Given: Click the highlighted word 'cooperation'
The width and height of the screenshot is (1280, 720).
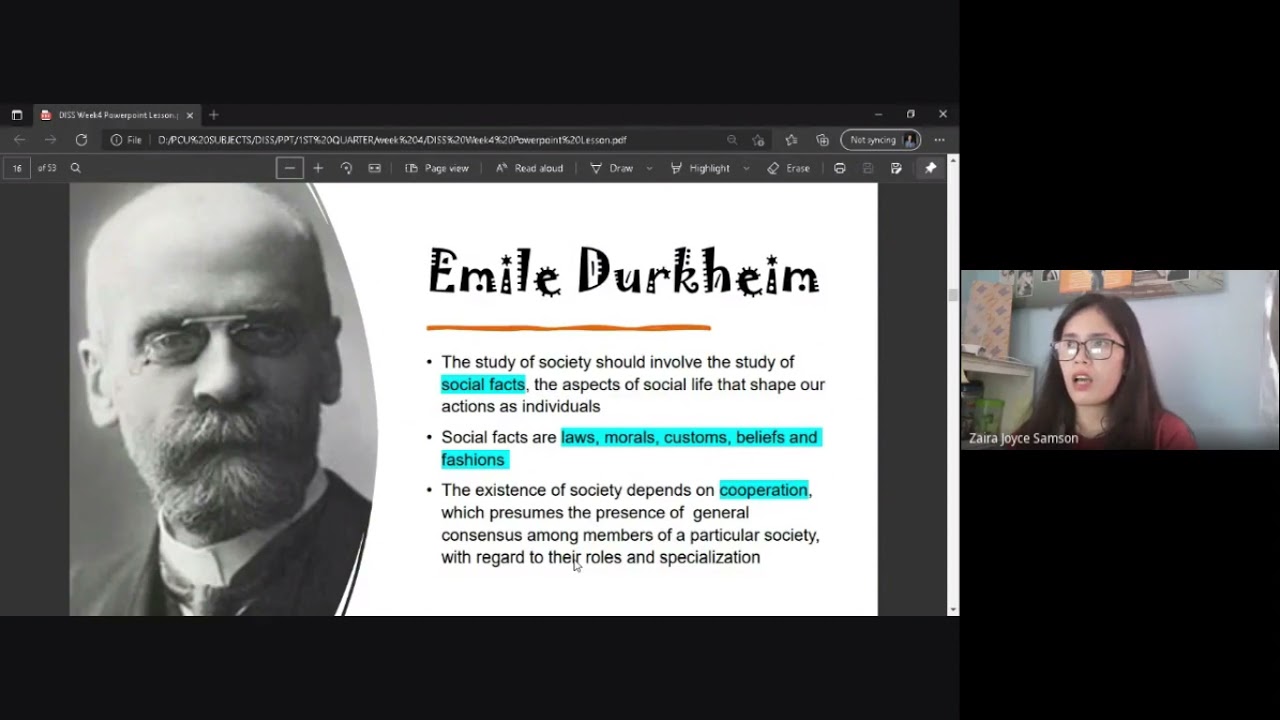Looking at the screenshot, I should (x=764, y=490).
